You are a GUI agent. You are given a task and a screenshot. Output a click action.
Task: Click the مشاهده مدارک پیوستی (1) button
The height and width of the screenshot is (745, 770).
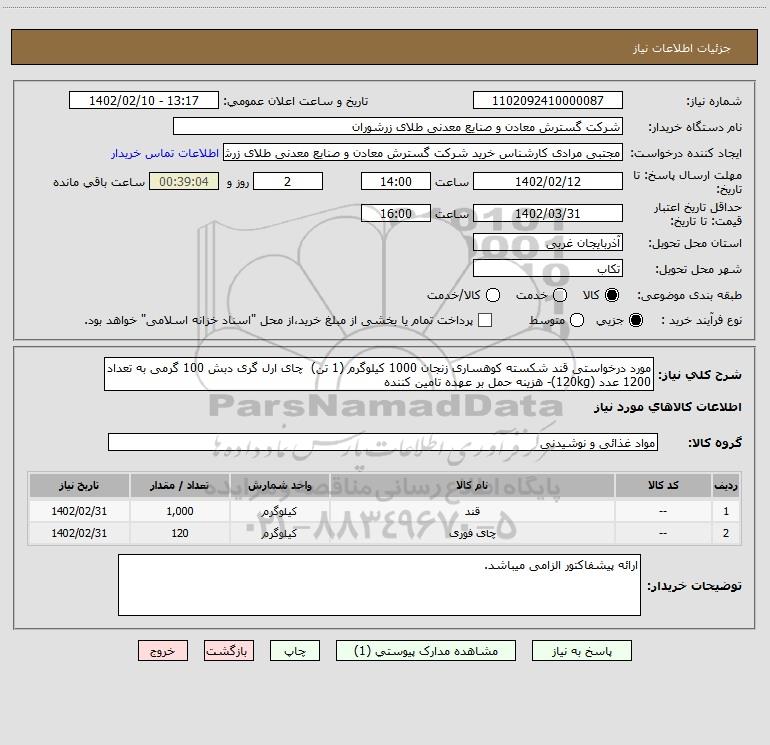[x=426, y=651]
